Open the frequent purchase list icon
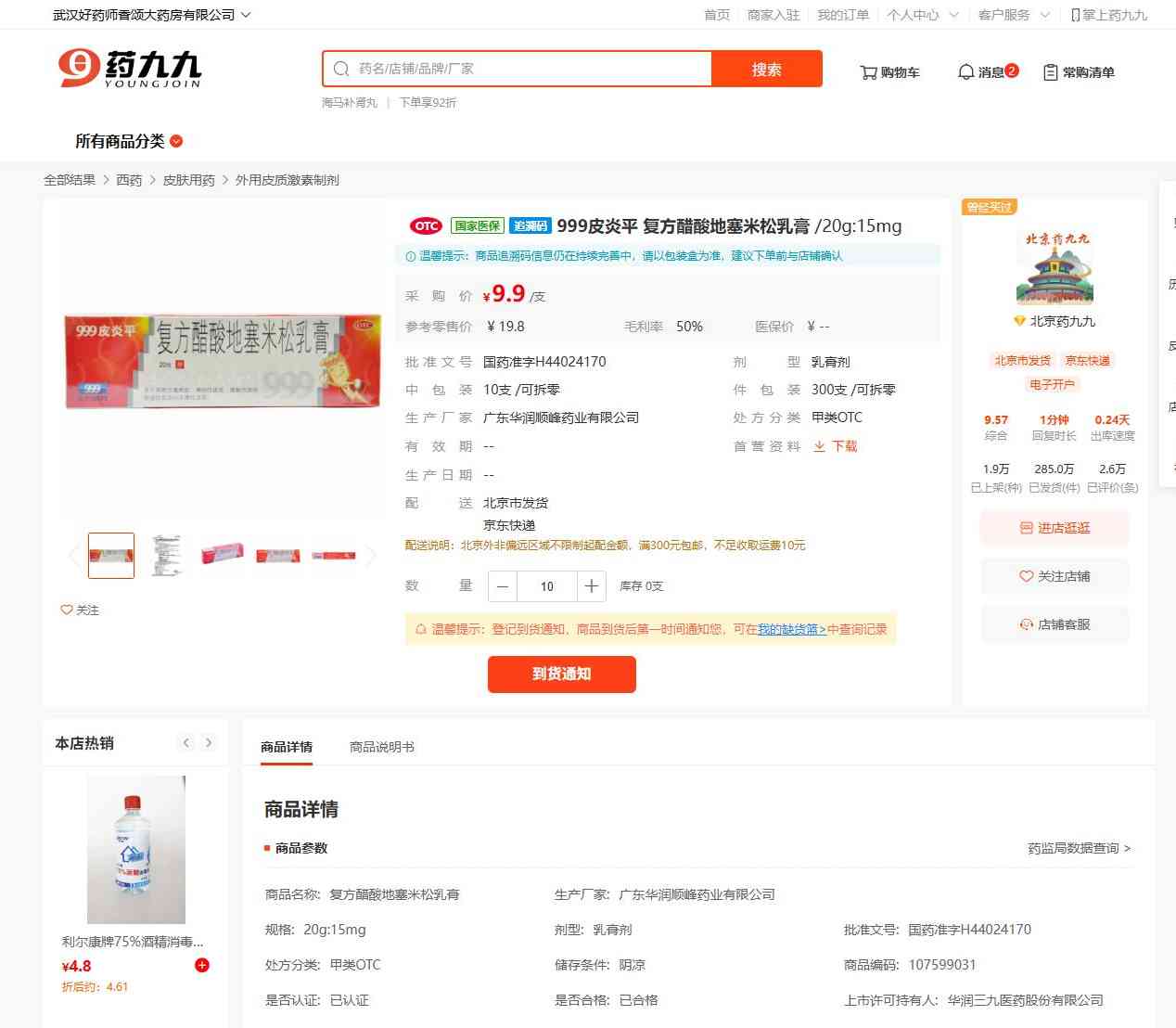Viewport: 1176px width, 1028px height. point(1051,72)
